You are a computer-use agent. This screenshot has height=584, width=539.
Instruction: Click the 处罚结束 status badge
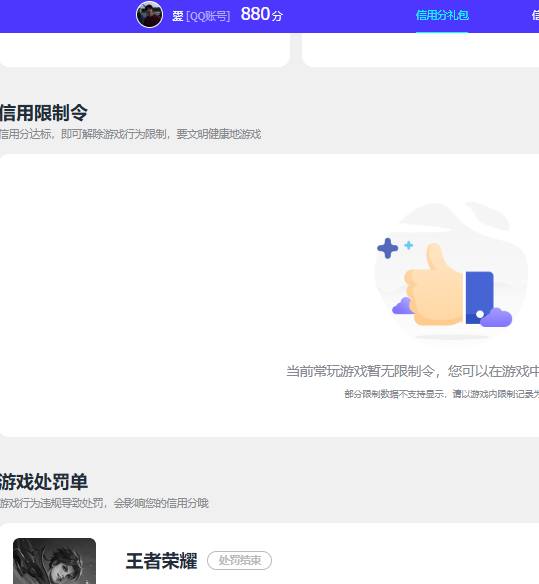pos(239,560)
